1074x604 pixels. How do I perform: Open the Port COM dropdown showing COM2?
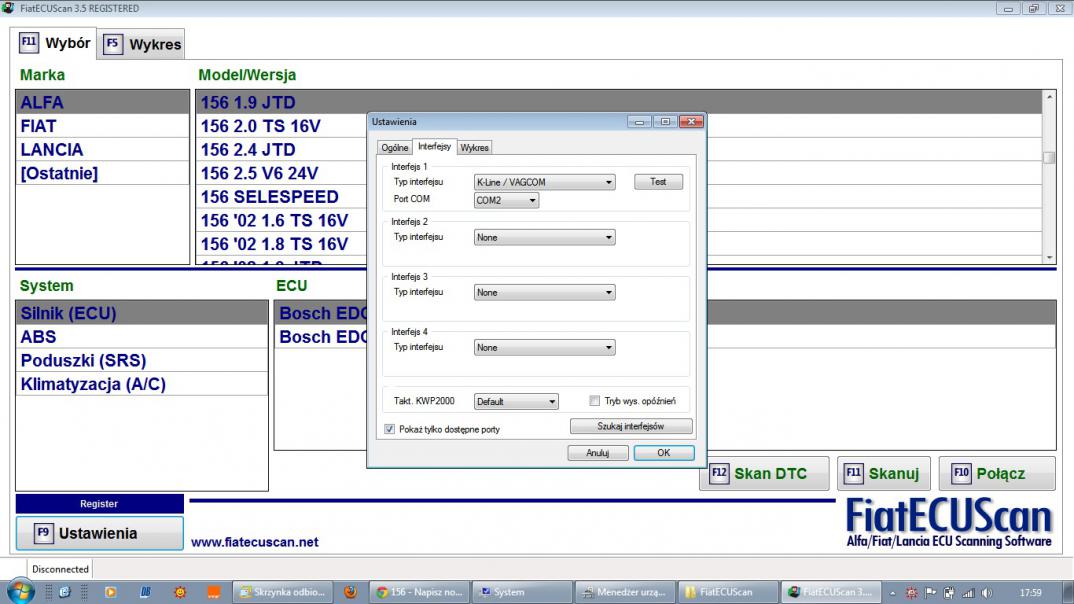point(506,200)
